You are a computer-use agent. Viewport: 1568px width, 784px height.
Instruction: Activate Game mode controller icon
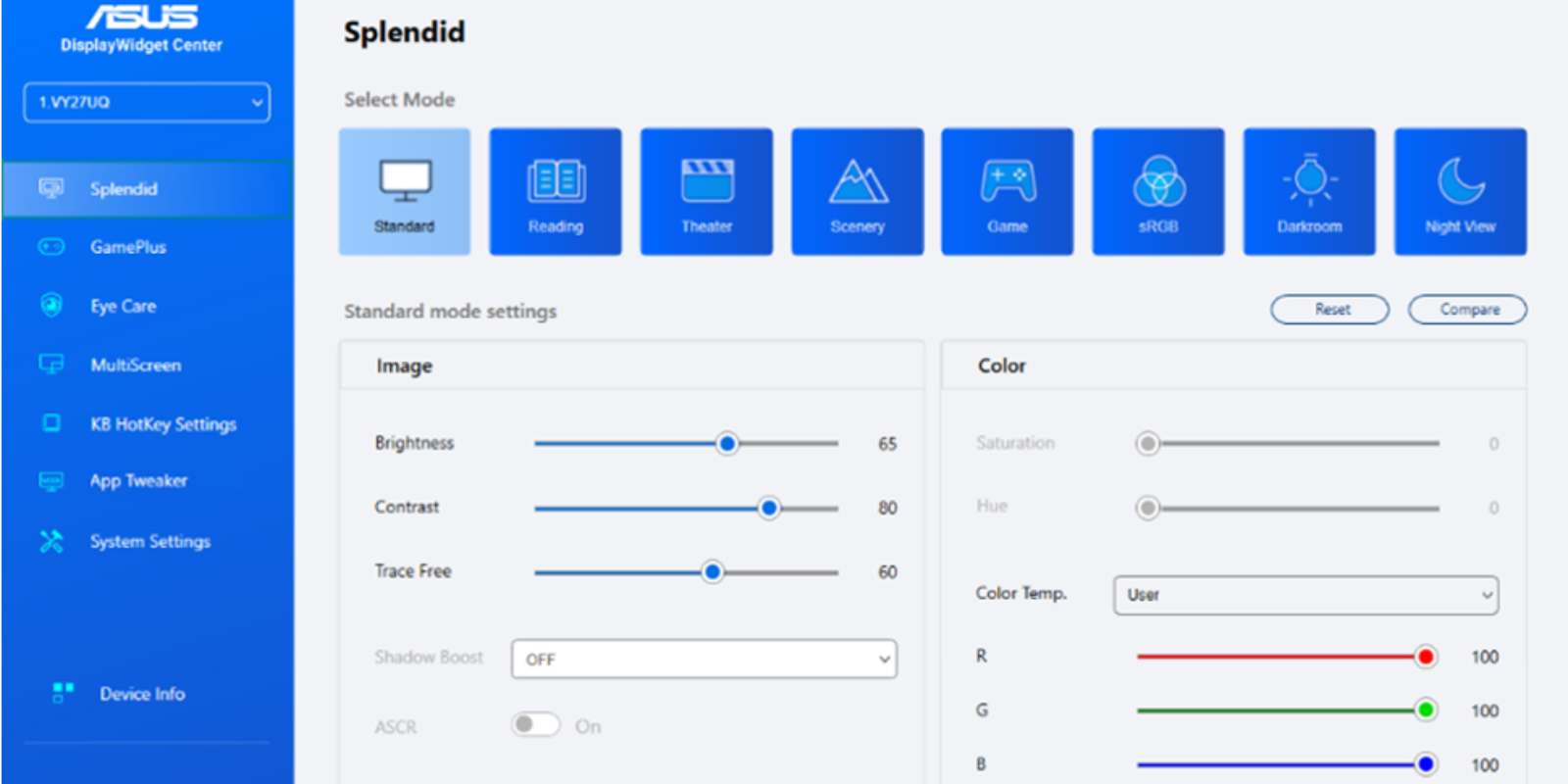coord(1007,180)
